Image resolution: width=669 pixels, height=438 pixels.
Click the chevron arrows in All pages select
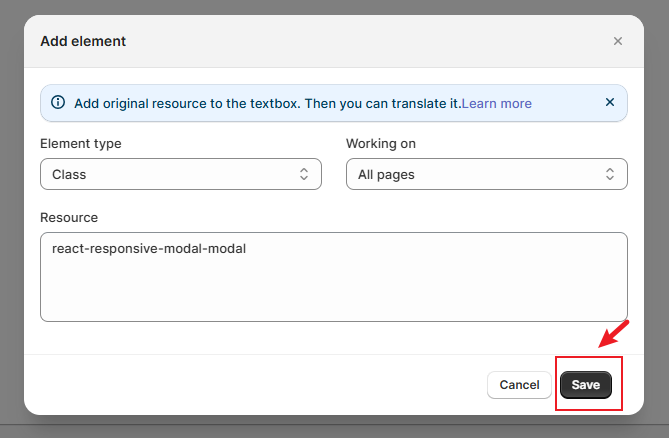pyautogui.click(x=610, y=174)
